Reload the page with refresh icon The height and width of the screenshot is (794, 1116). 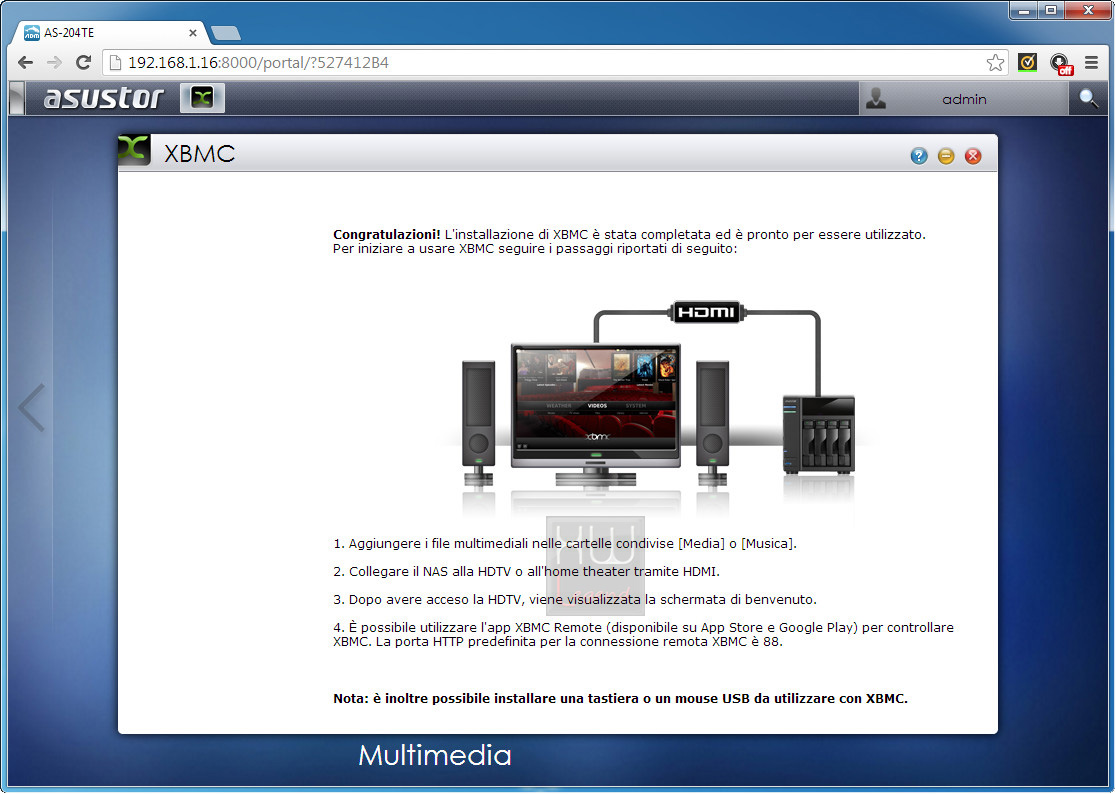point(83,63)
